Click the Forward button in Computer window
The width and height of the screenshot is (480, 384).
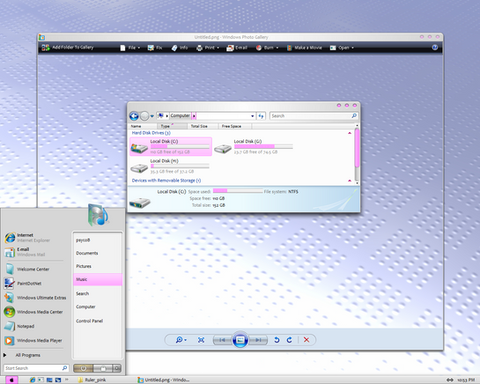tap(144, 116)
